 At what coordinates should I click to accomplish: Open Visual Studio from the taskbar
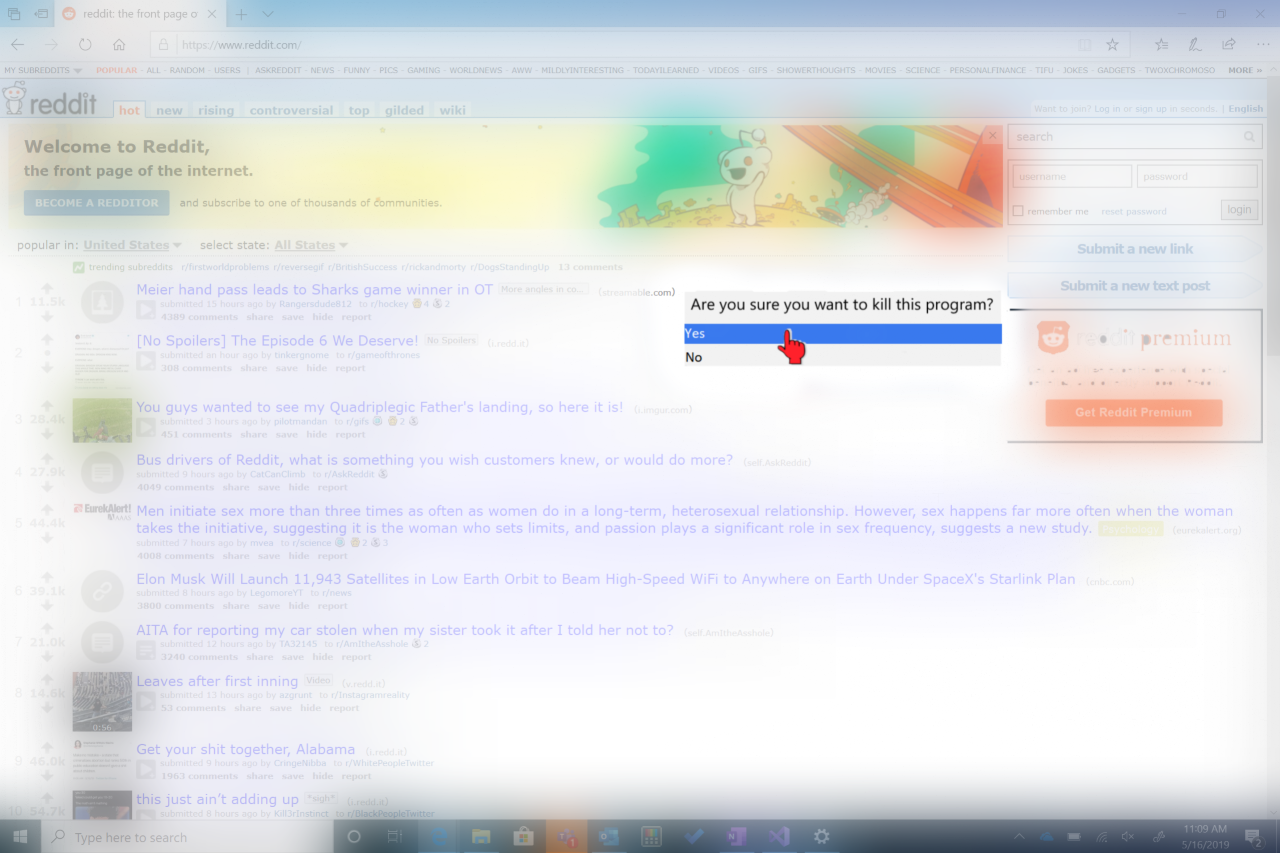780,837
